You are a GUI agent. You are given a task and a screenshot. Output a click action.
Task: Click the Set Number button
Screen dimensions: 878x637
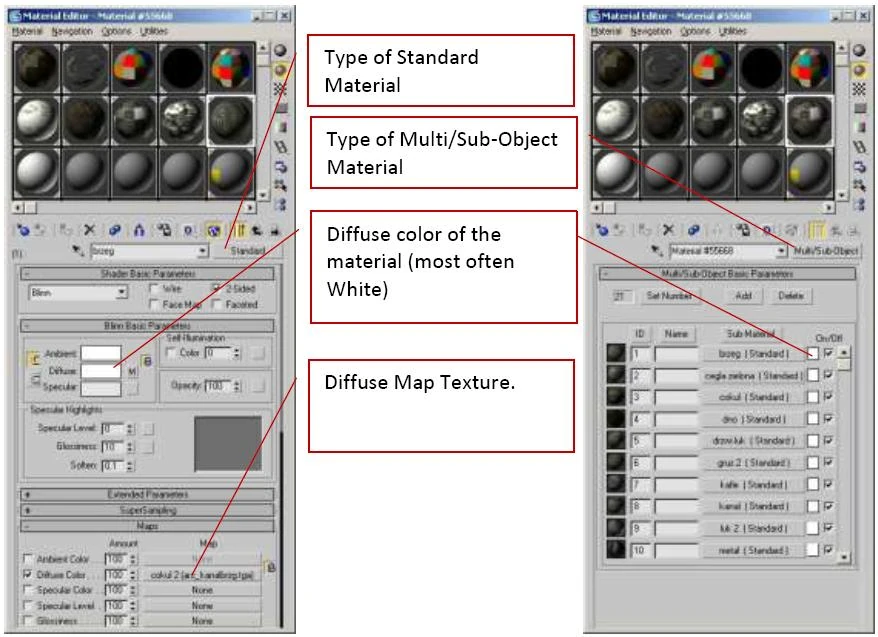point(669,296)
